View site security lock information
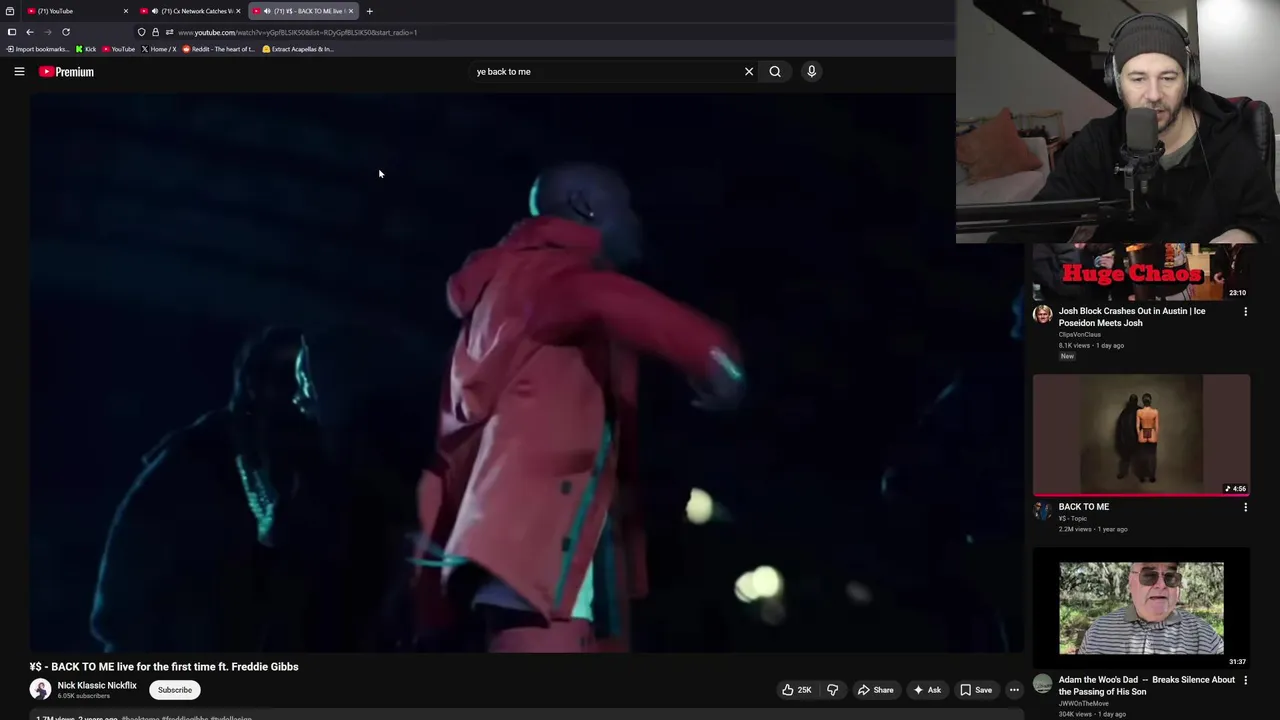This screenshot has height=720, width=1280. tap(155, 32)
